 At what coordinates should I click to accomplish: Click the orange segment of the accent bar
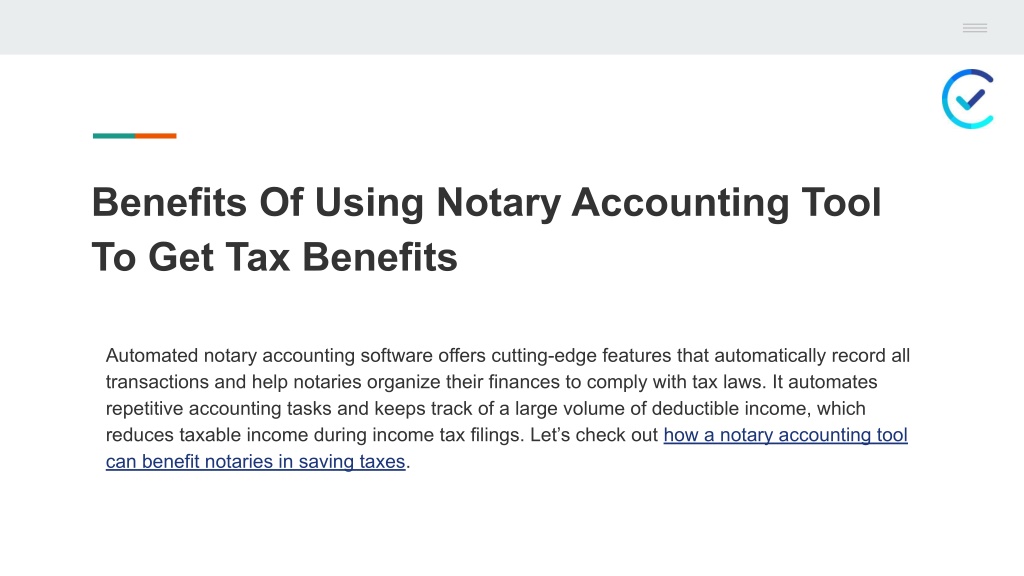(156, 136)
